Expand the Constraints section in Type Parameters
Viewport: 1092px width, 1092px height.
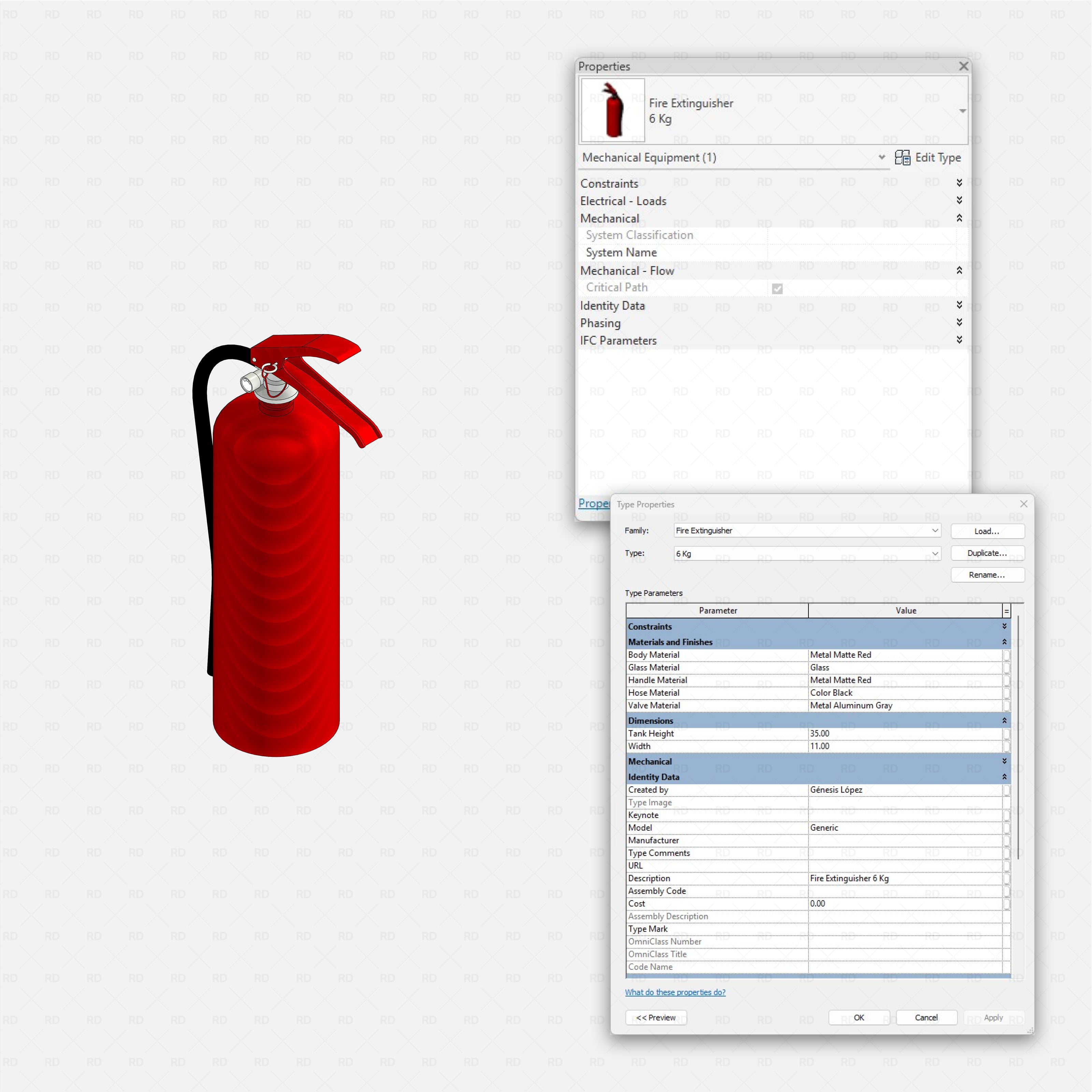(x=1004, y=626)
